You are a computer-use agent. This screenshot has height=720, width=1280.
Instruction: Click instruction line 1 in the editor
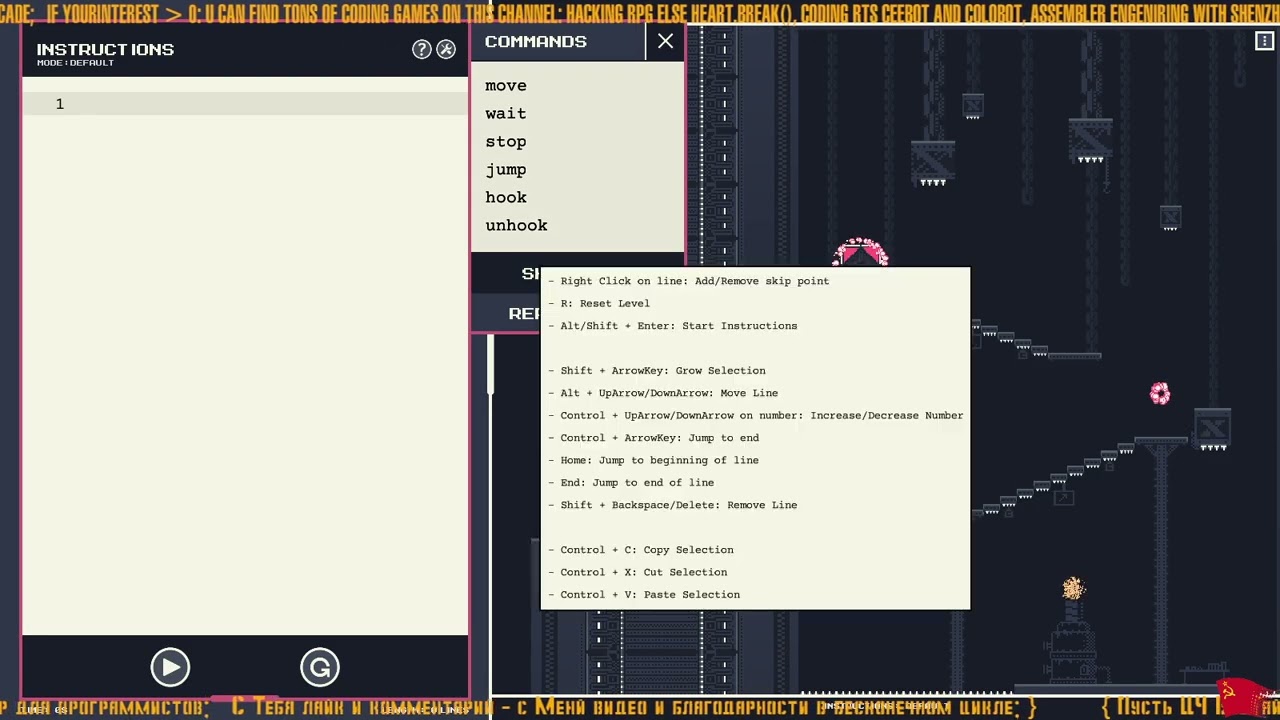[x=245, y=104]
